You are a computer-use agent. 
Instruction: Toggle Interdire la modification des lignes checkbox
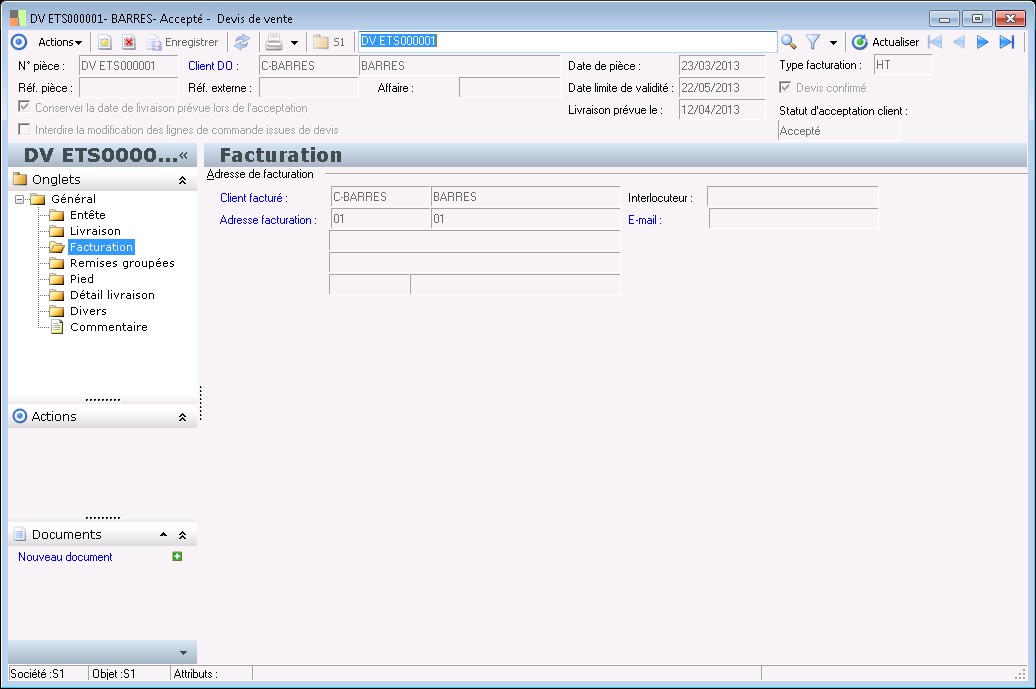coord(24,130)
